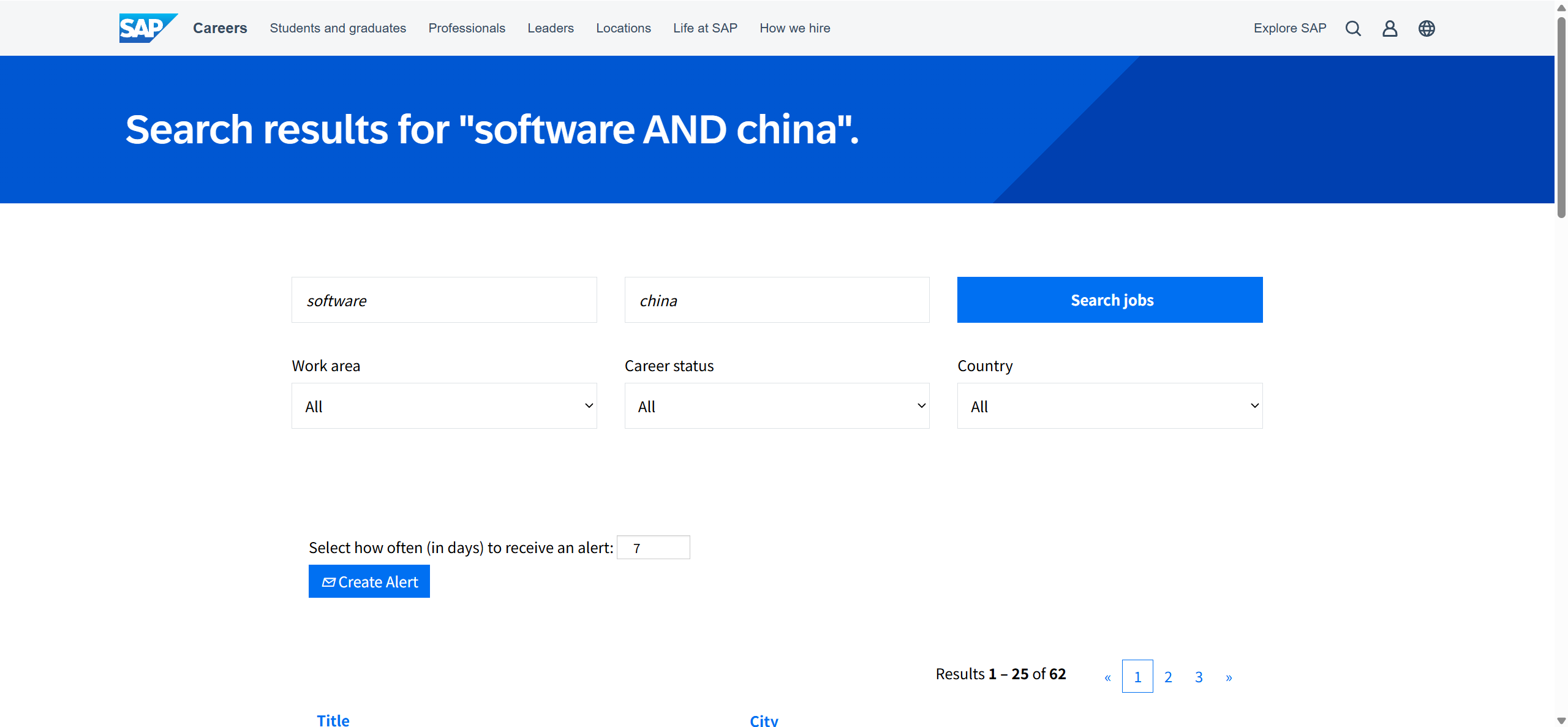The image size is (1568, 727).
Task: Open the globe language selector icon
Action: (1427, 28)
